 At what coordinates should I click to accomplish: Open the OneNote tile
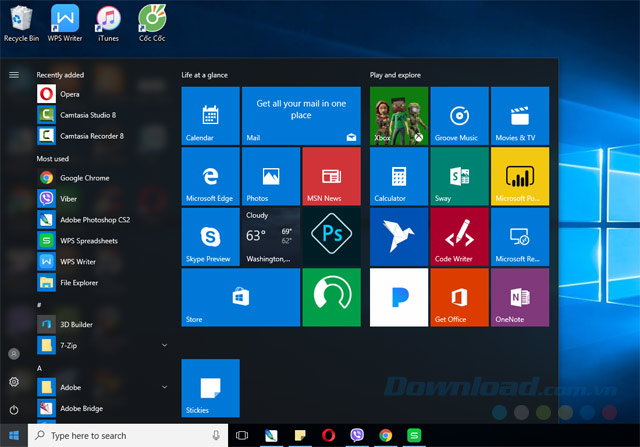(520, 298)
